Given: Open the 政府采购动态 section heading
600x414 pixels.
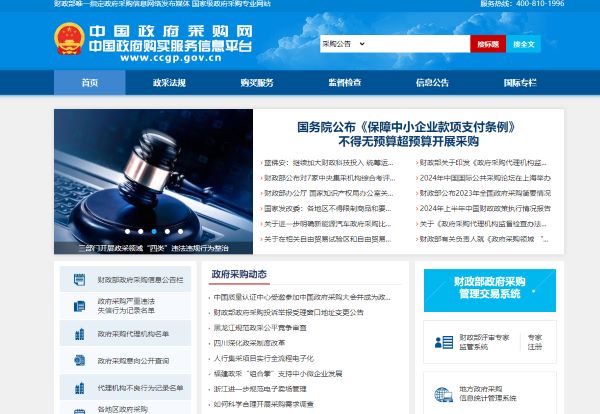Looking at the screenshot, I should tap(239, 274).
